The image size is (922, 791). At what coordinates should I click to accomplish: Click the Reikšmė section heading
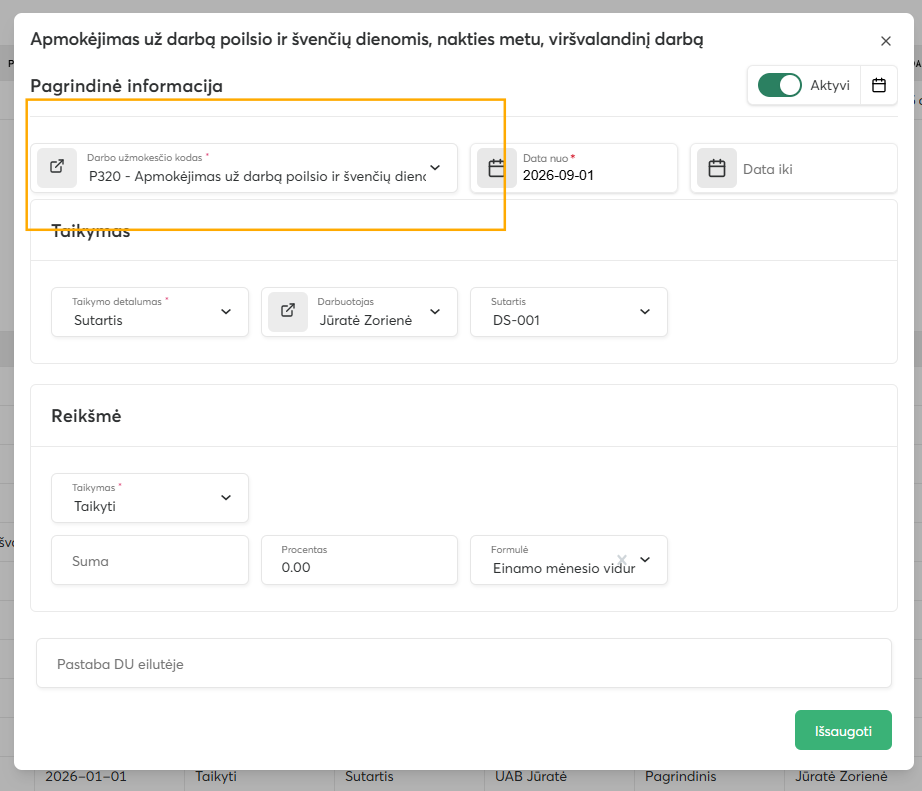tap(86, 416)
